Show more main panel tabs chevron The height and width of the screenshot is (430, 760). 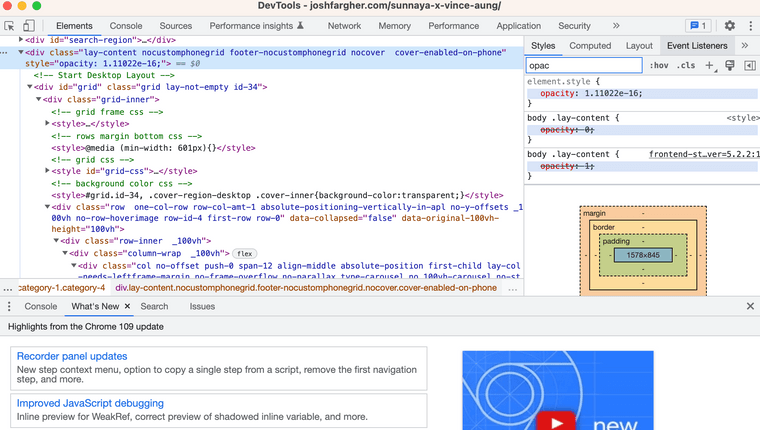616,26
